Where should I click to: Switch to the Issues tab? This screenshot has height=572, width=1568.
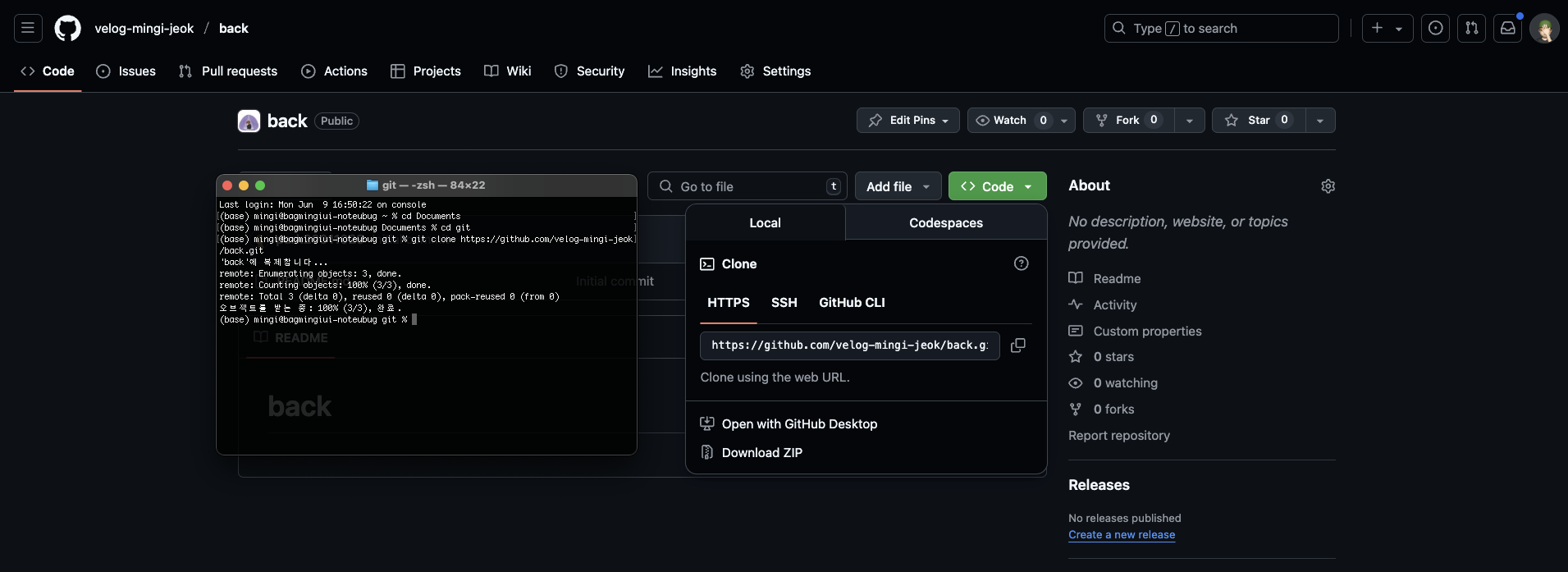126,71
